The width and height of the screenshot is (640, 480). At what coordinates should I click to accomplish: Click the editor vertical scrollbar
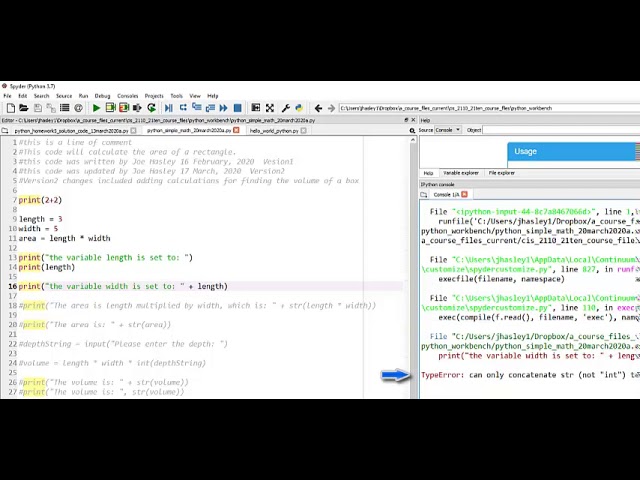[413, 269]
